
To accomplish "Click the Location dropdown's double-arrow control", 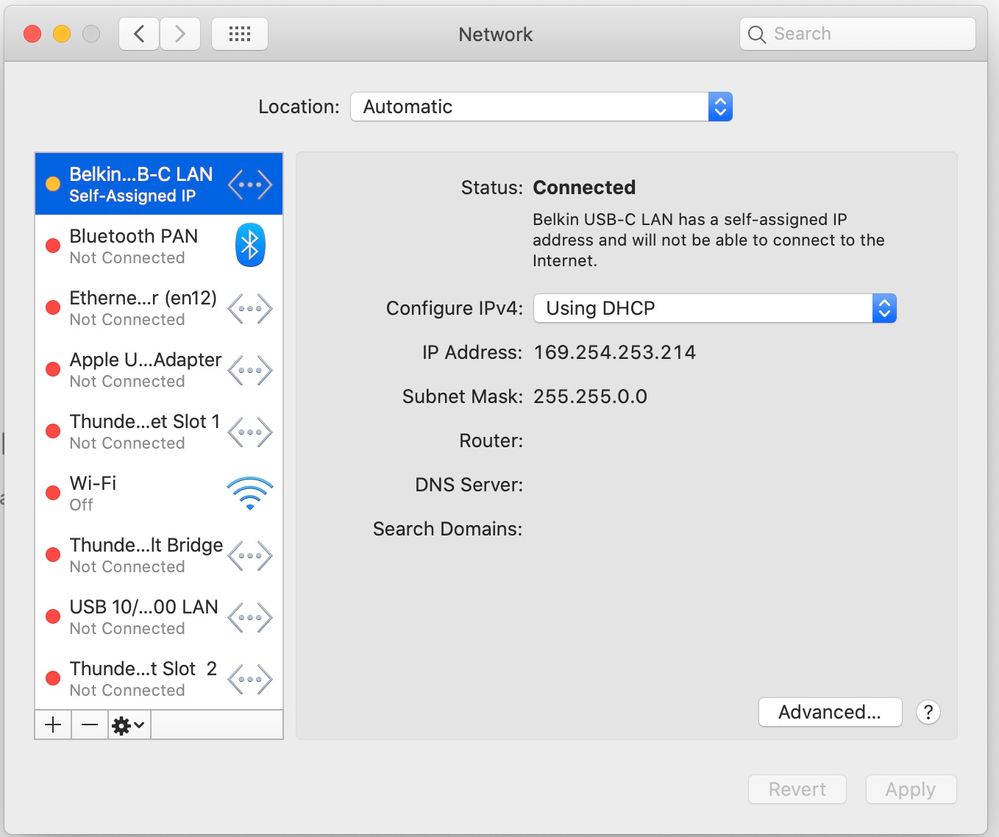I will [720, 106].
